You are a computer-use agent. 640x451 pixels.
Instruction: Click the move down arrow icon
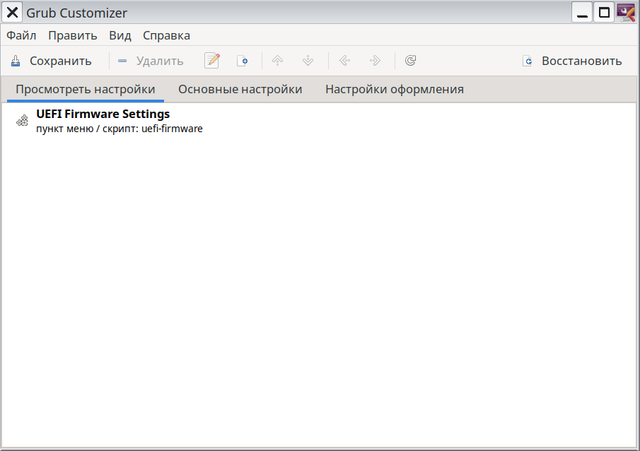pyautogui.click(x=308, y=61)
